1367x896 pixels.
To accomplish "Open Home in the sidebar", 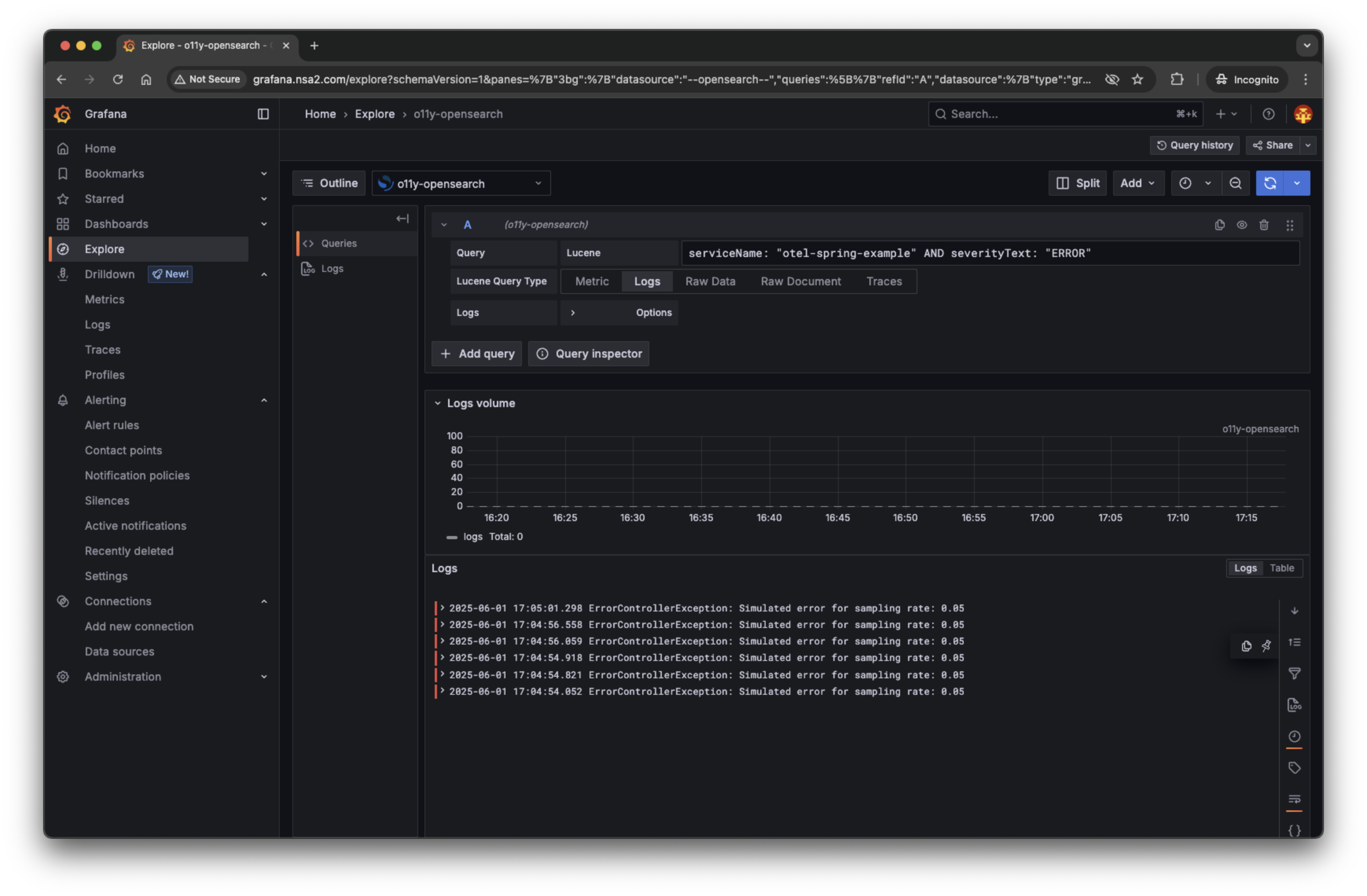I will pos(100,148).
